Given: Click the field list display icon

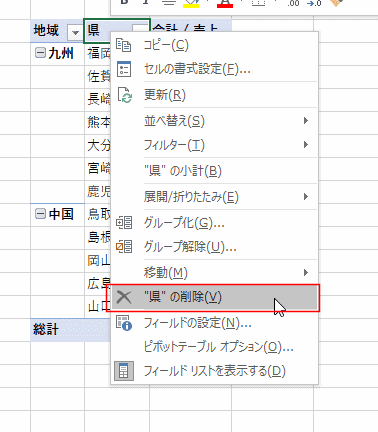Looking at the screenshot, I should click(124, 371).
